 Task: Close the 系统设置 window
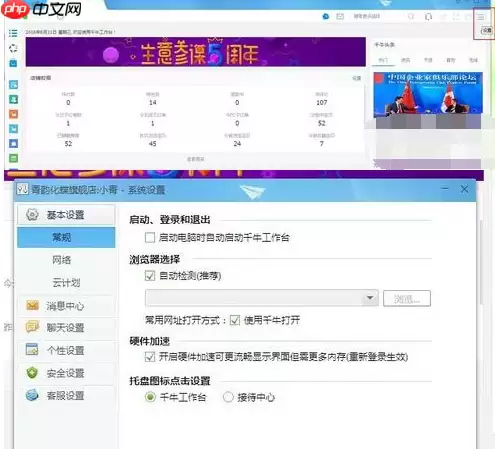(x=464, y=189)
